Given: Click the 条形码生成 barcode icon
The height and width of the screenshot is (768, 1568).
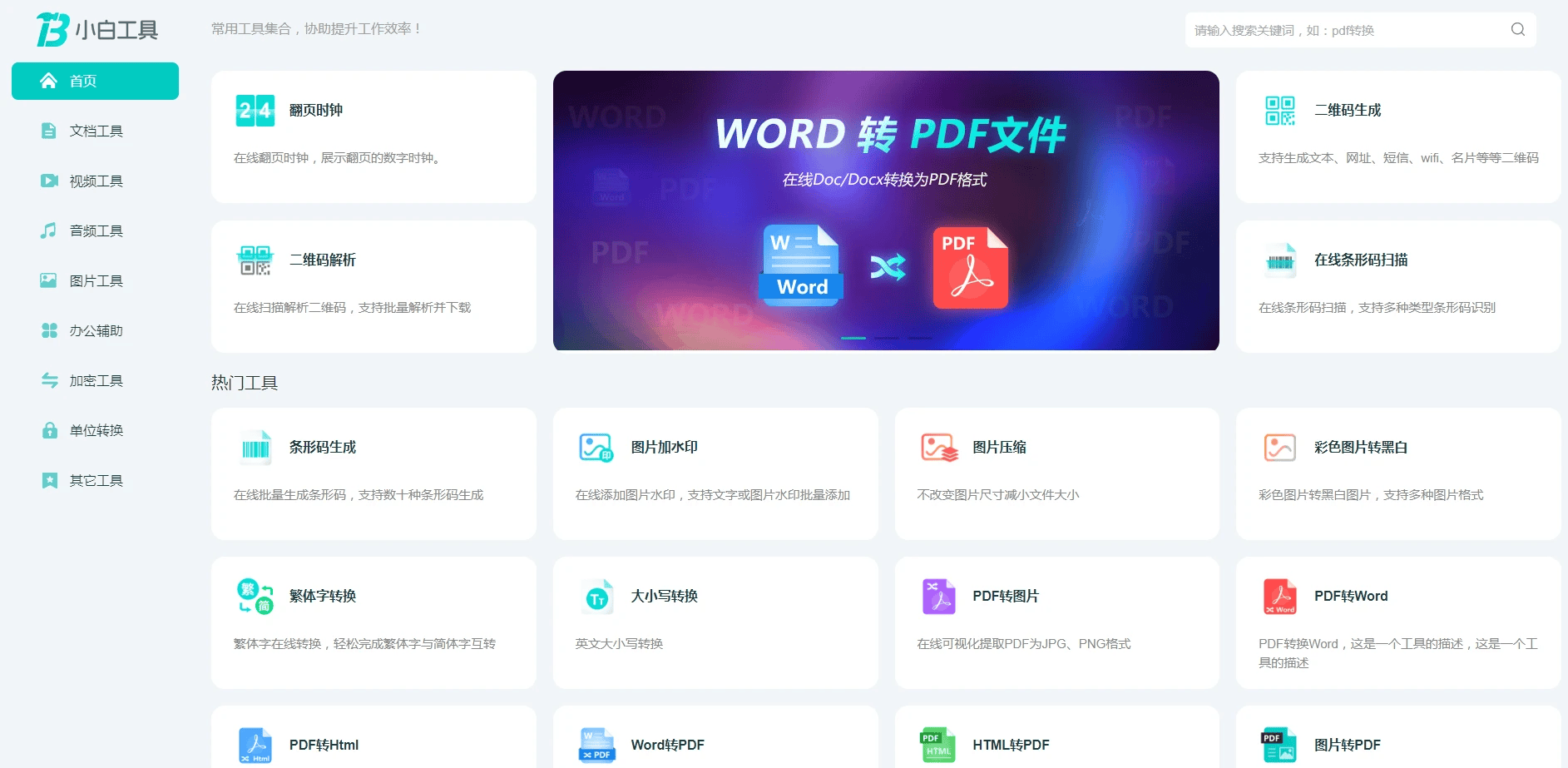Looking at the screenshot, I should pyautogui.click(x=255, y=448).
